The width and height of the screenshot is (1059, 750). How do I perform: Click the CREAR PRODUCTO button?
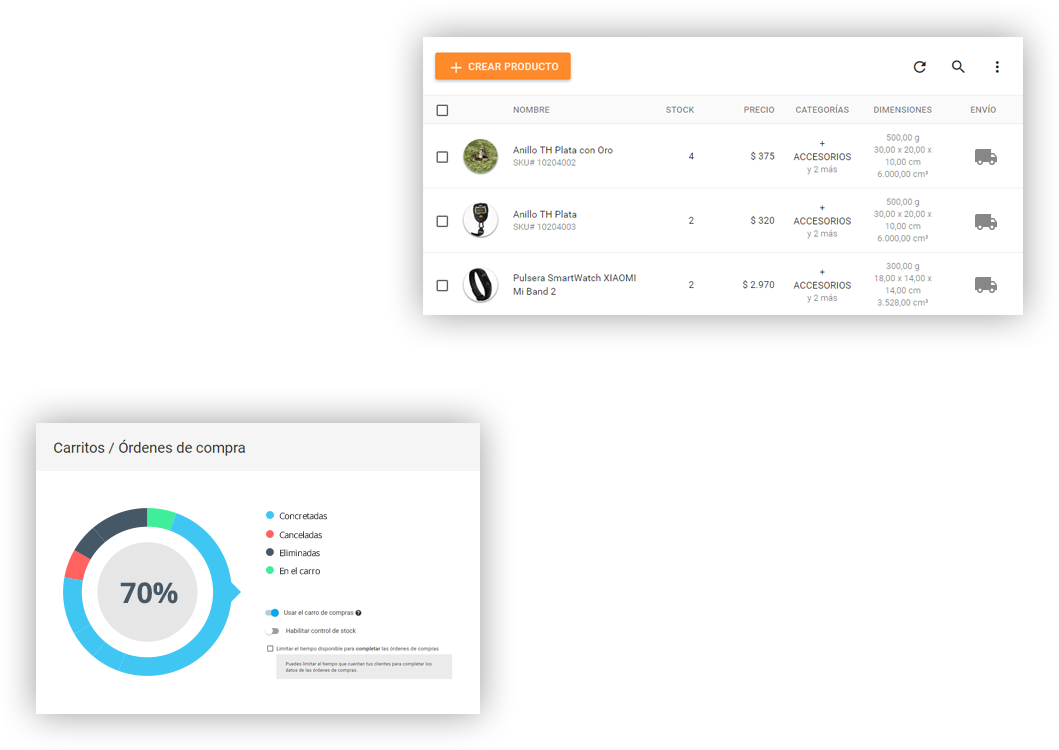503,67
